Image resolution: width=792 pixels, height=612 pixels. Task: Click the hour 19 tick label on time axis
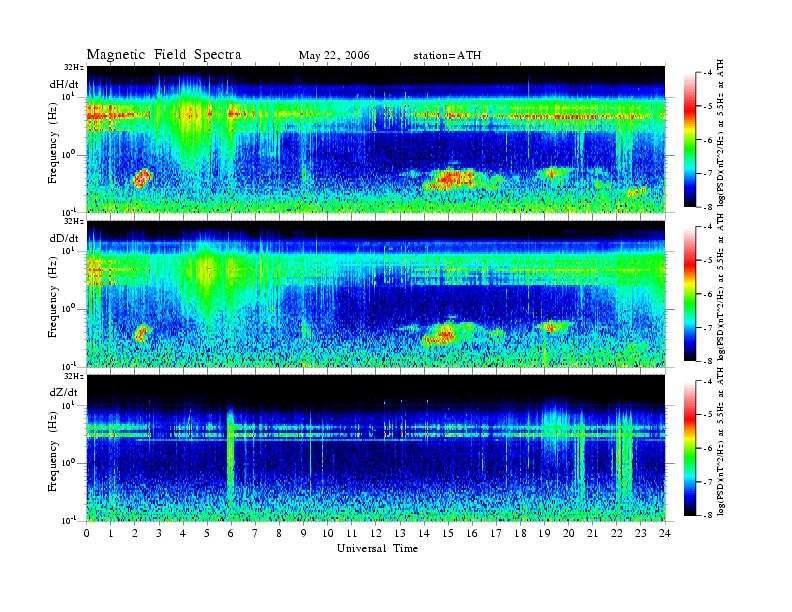544,533
